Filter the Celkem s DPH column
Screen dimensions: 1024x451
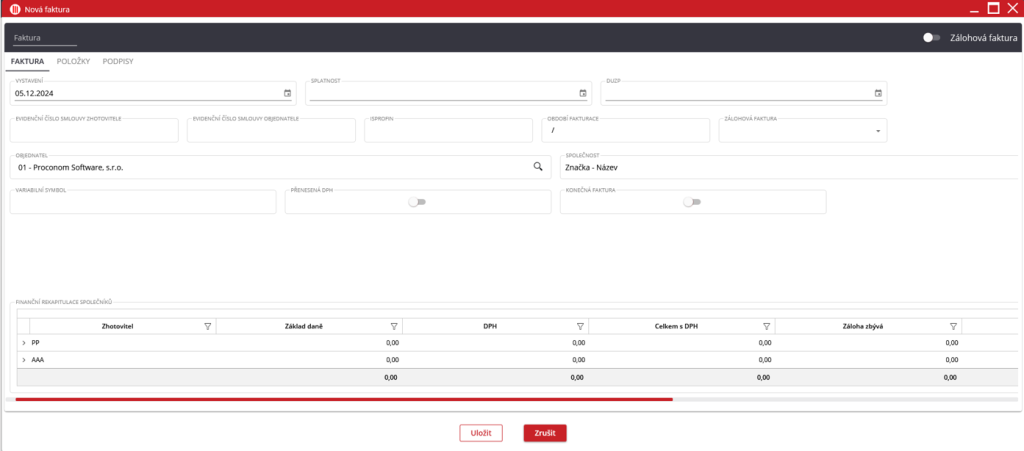point(766,326)
